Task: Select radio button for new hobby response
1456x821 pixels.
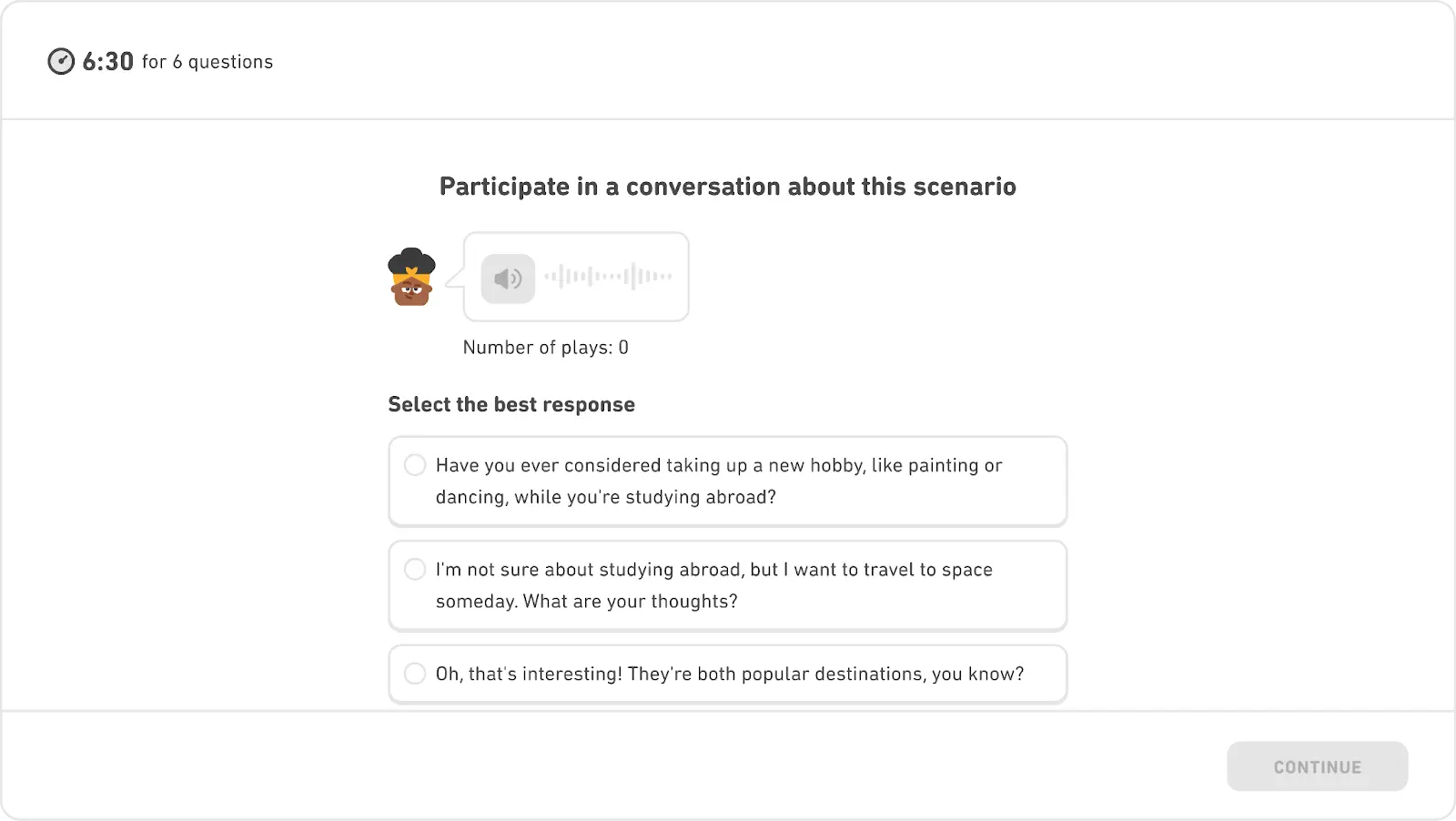Action: point(415,465)
